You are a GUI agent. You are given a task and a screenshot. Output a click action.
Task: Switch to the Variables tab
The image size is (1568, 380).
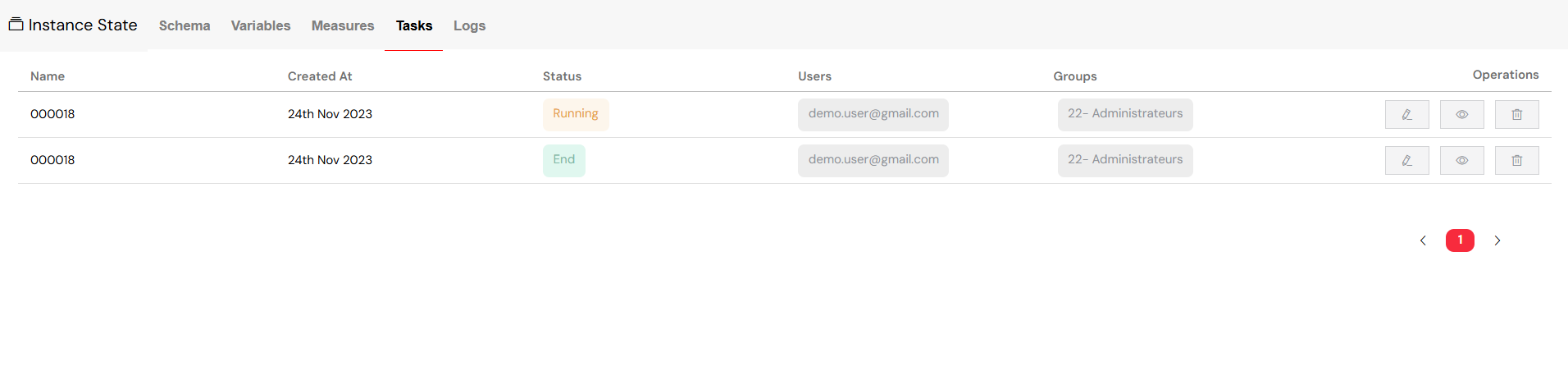tap(261, 25)
